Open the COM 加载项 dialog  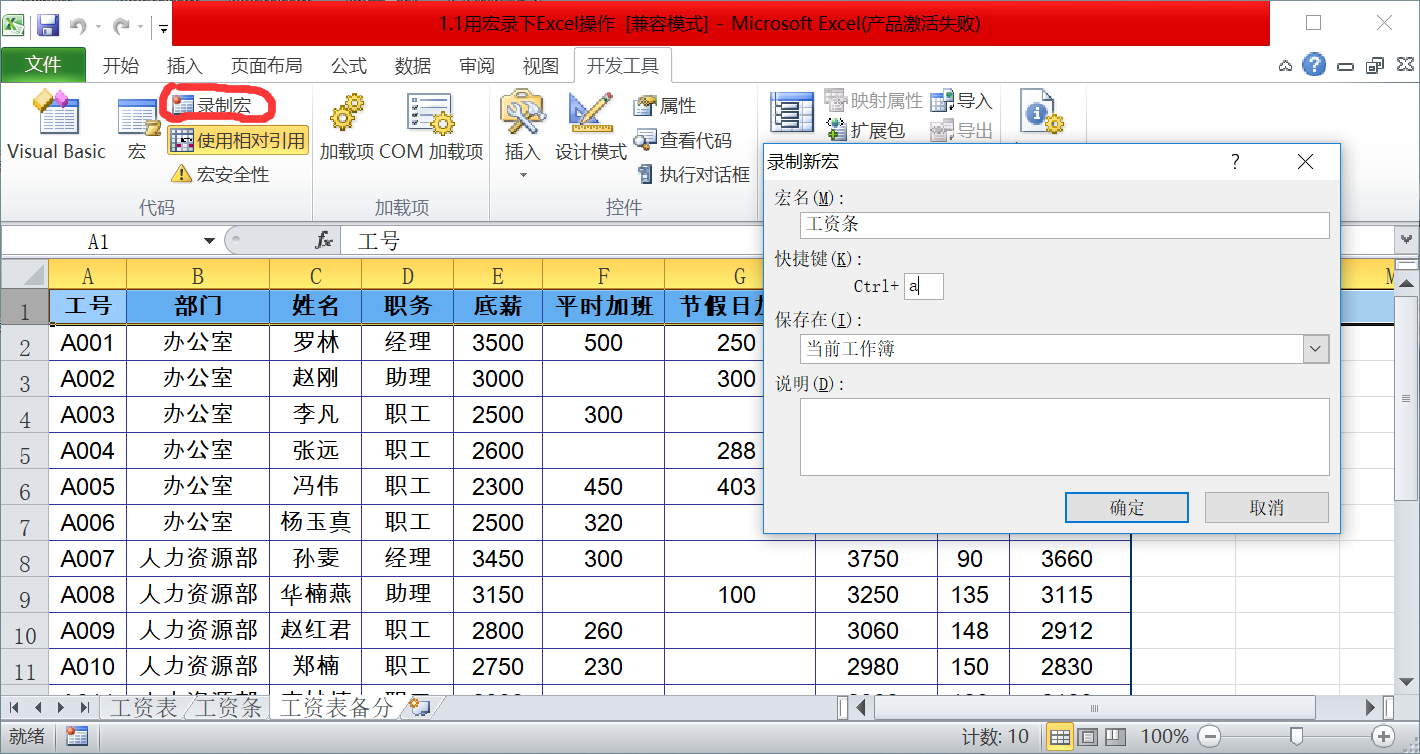431,126
